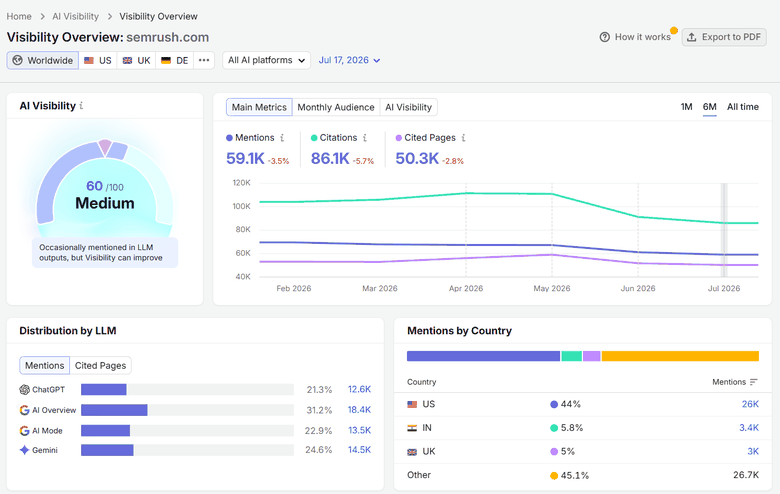780x494 pixels.
Task: Open the more regions ellipsis menu
Action: pyautogui.click(x=204, y=60)
